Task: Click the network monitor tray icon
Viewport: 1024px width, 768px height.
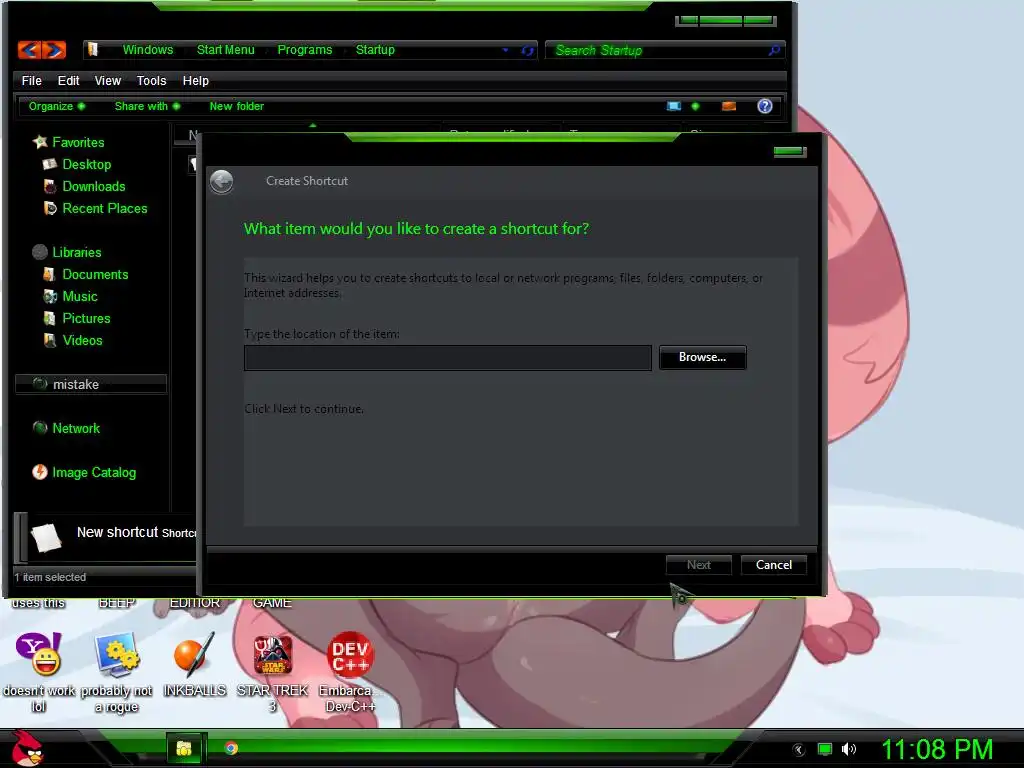Action: pyautogui.click(x=825, y=749)
